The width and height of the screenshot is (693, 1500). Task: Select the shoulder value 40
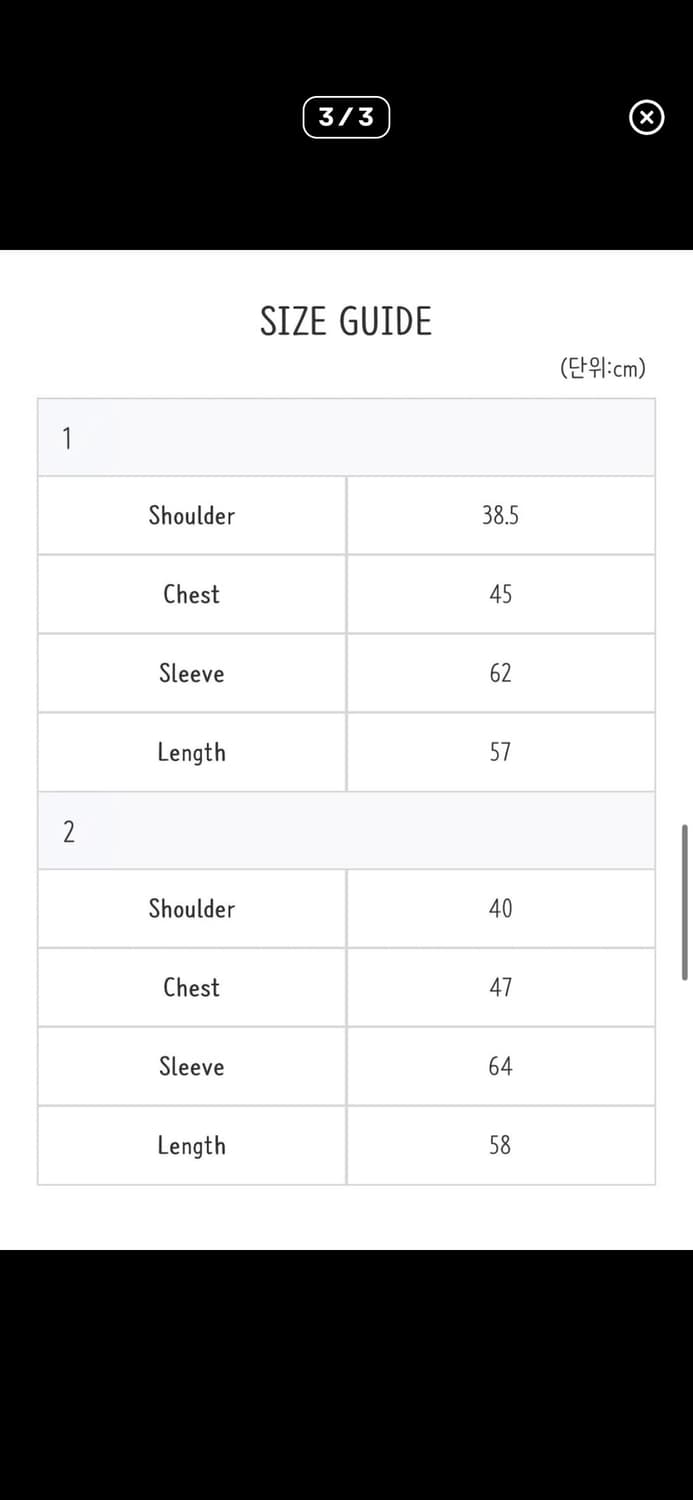pyautogui.click(x=500, y=909)
